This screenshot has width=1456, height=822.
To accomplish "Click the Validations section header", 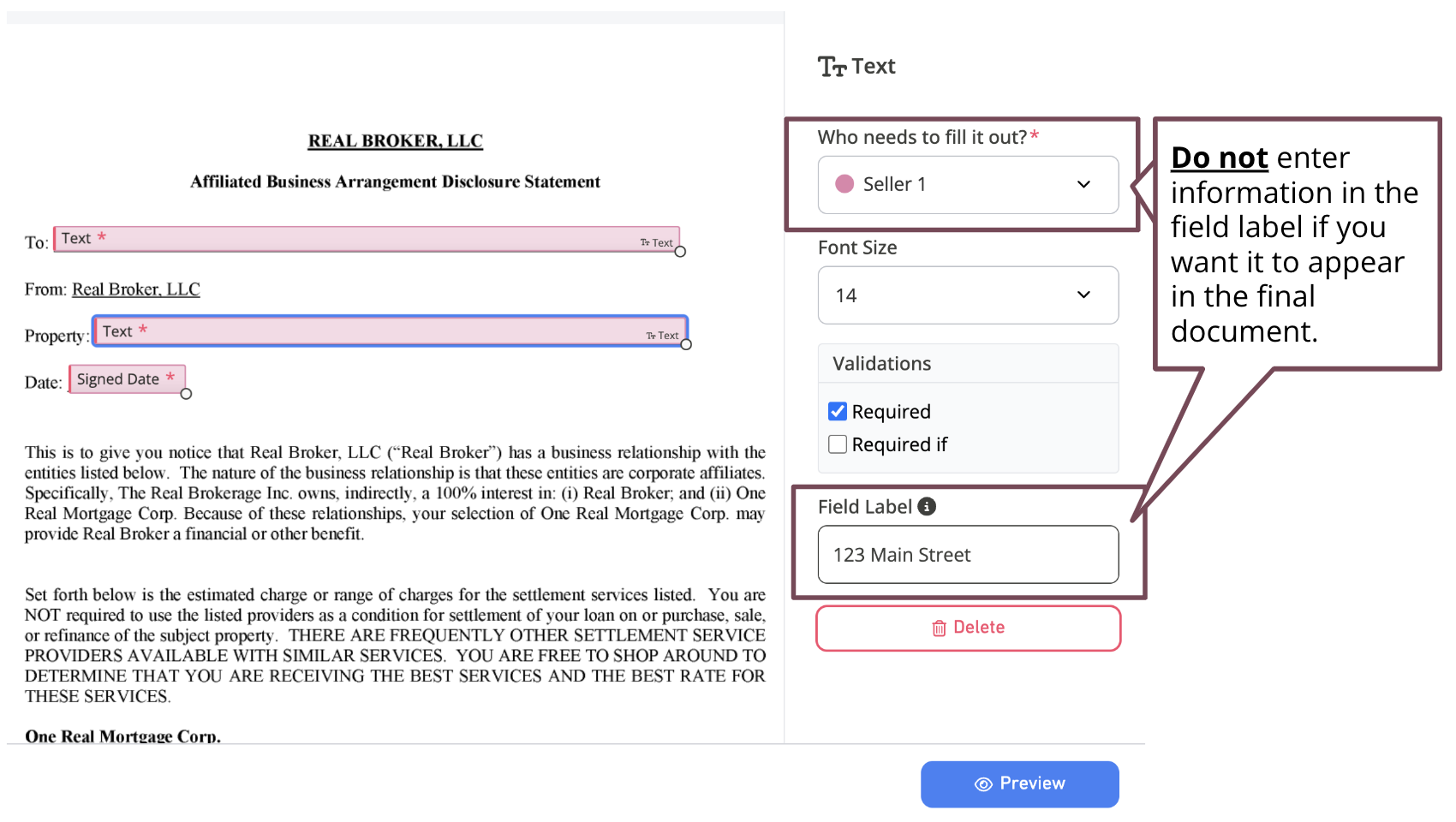I will [880, 363].
